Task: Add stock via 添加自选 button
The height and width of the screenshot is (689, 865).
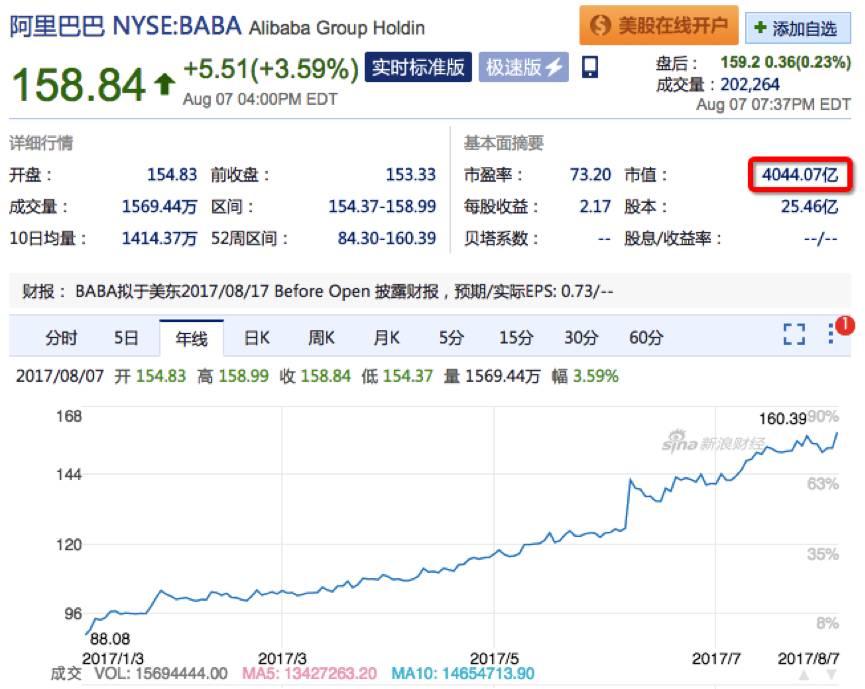Action: coord(797,28)
